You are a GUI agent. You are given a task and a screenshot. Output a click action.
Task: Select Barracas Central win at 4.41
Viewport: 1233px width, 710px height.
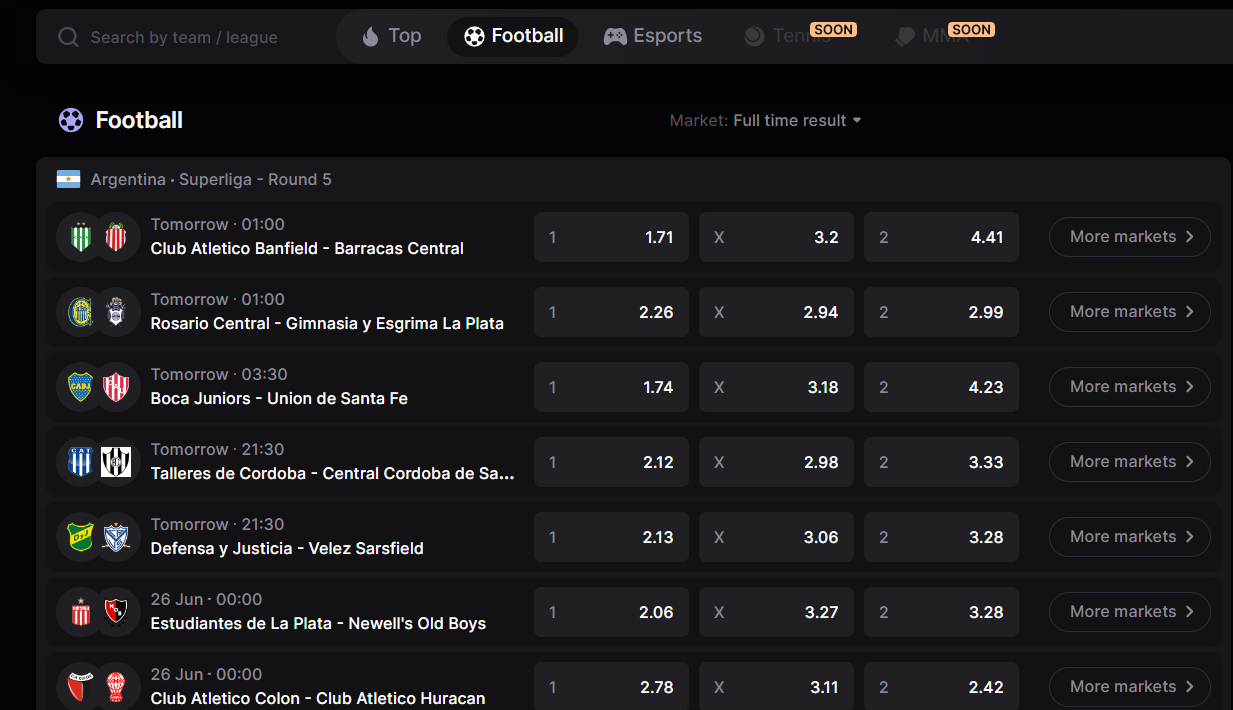pyautogui.click(x=941, y=237)
